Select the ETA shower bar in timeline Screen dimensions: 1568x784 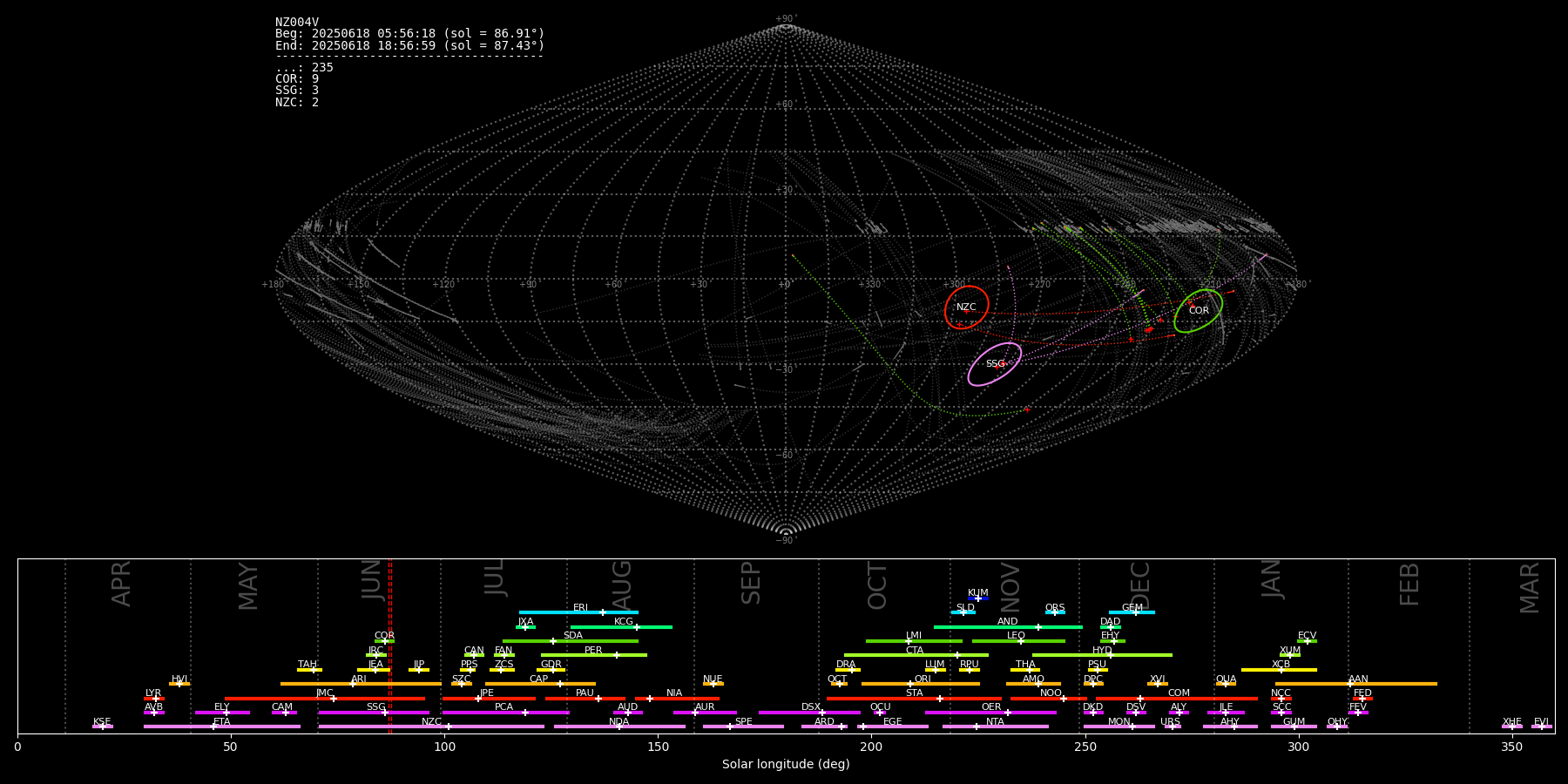(x=222, y=727)
